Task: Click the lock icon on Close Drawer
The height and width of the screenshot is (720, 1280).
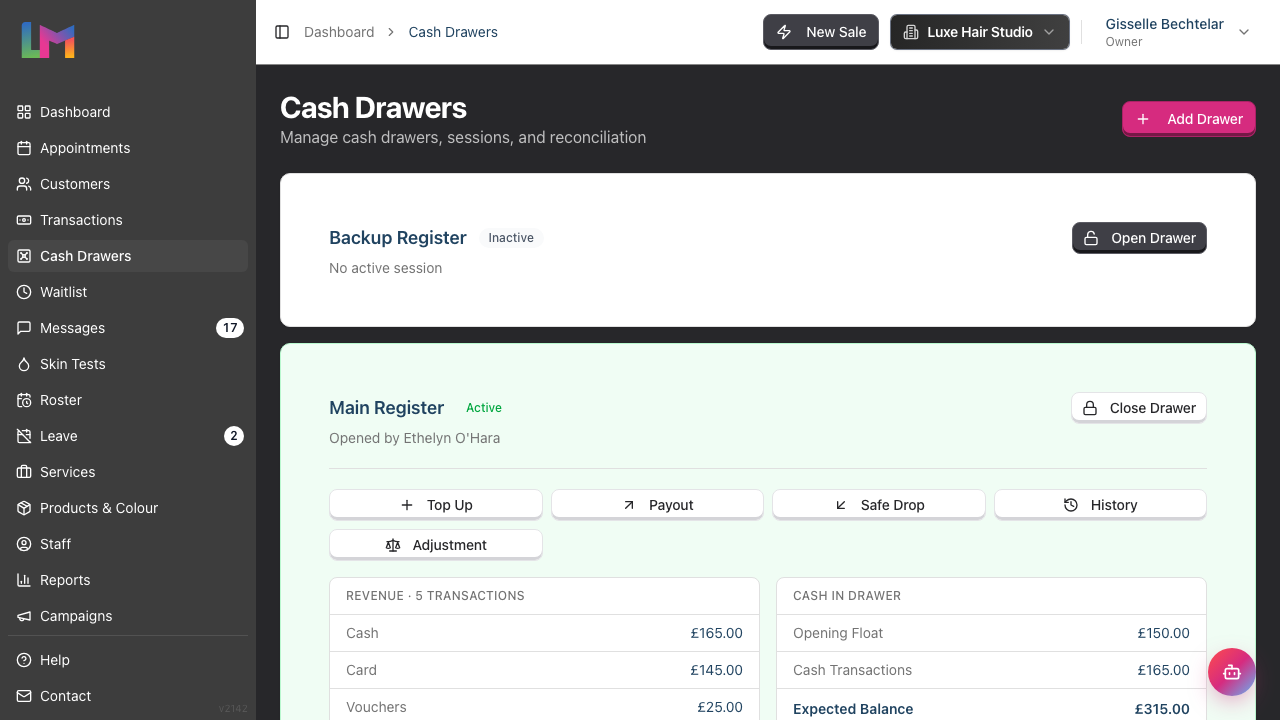Action: tap(1090, 408)
